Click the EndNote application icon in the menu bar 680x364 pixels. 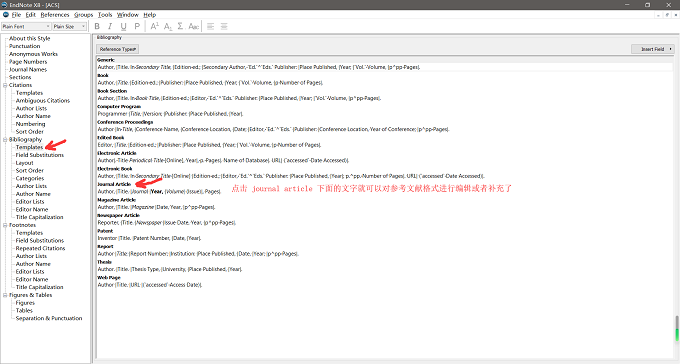click(6, 15)
